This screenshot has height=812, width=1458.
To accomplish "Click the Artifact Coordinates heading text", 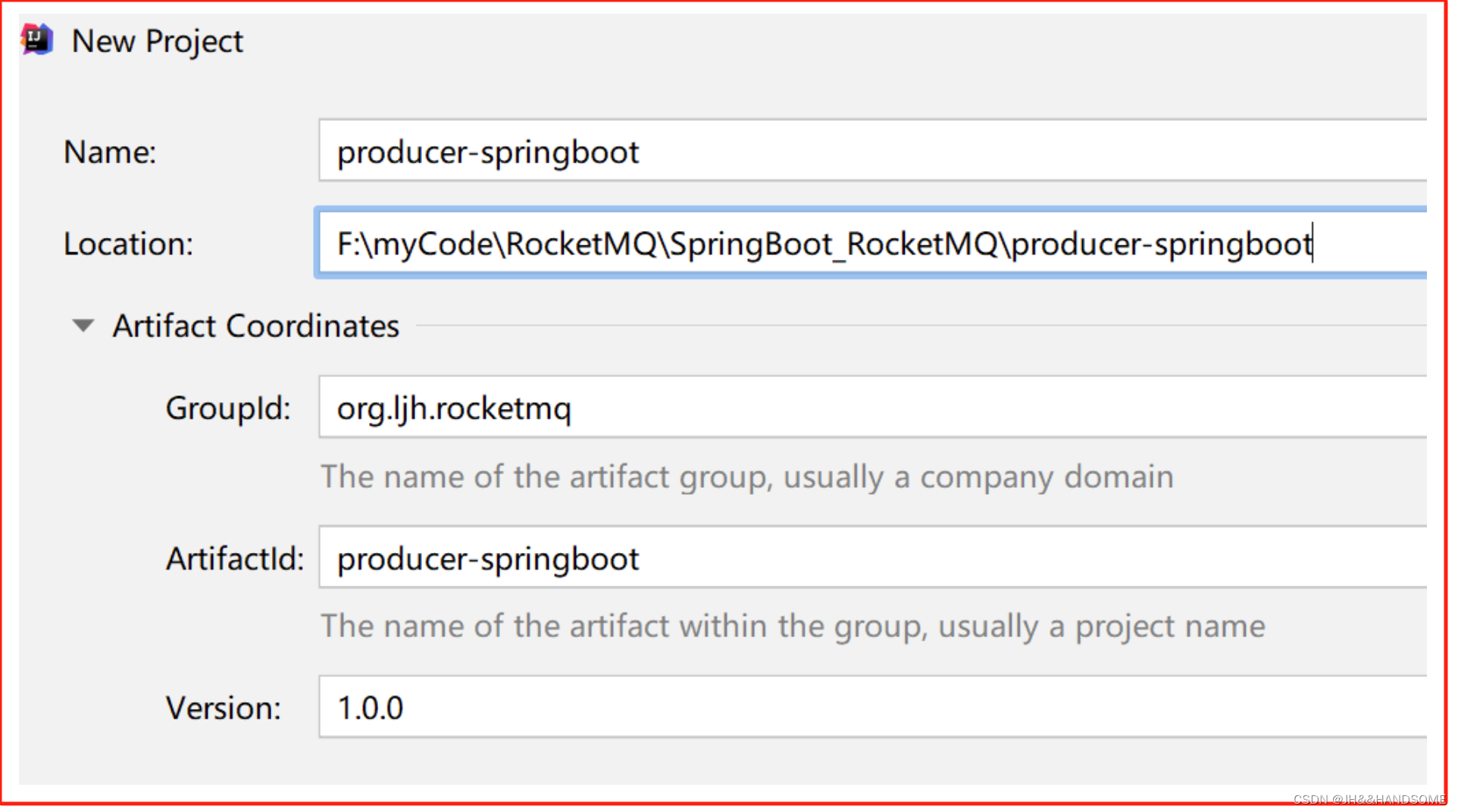I will [255, 326].
